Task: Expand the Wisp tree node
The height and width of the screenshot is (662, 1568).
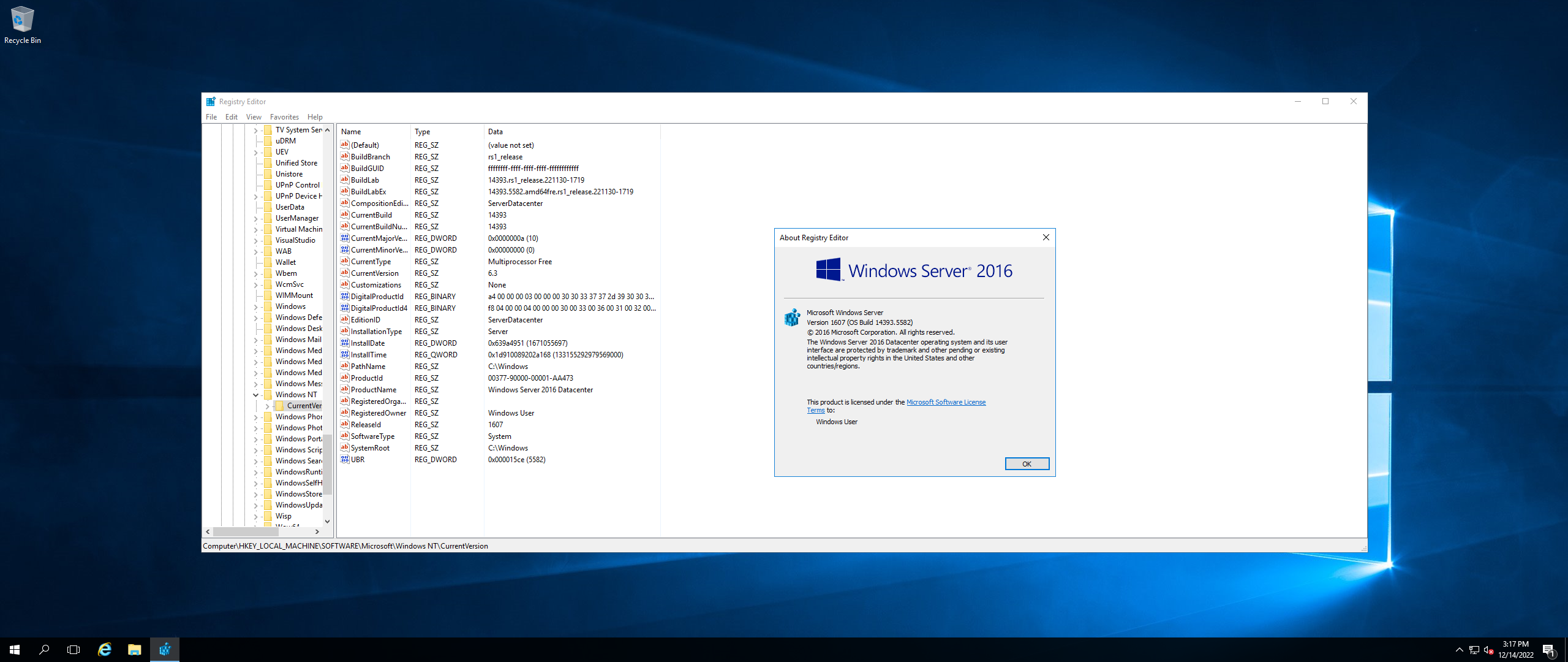Action: [255, 516]
